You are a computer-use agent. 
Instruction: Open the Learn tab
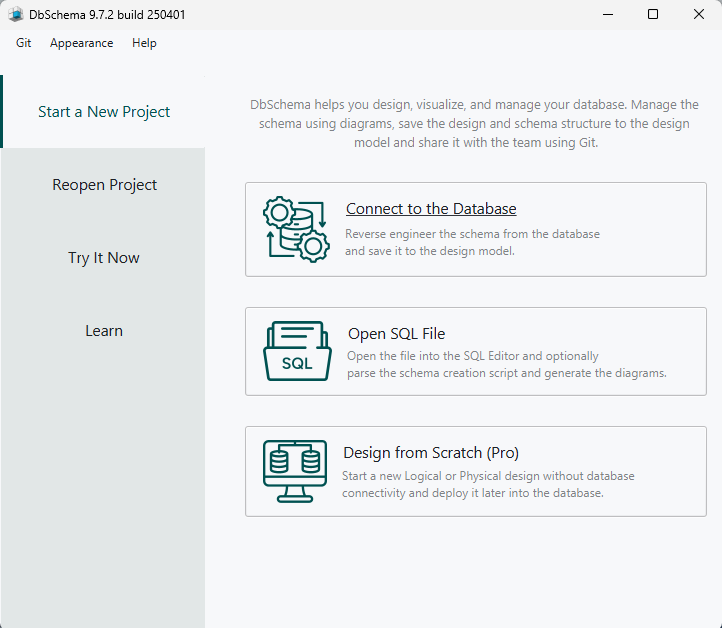point(104,331)
